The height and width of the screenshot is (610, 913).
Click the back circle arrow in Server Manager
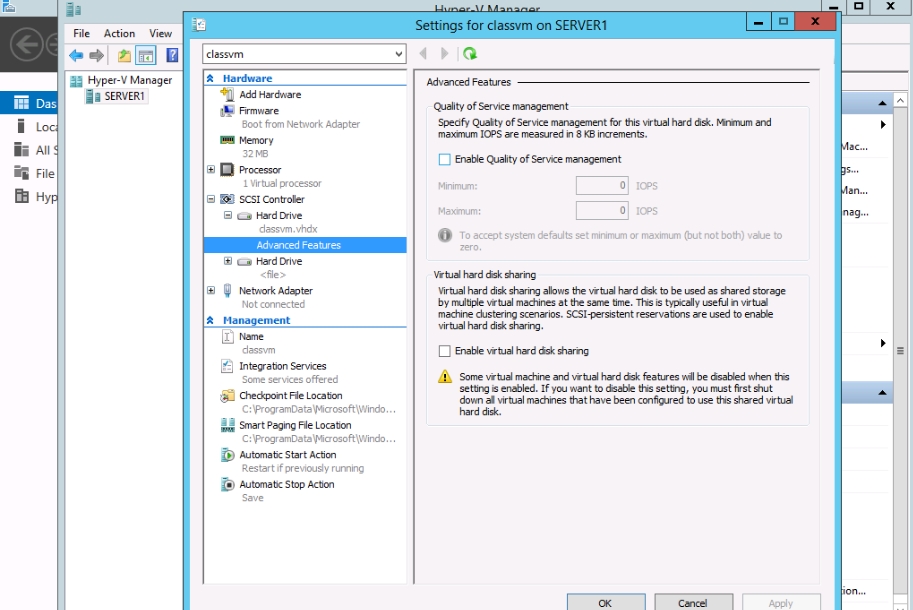[27, 44]
